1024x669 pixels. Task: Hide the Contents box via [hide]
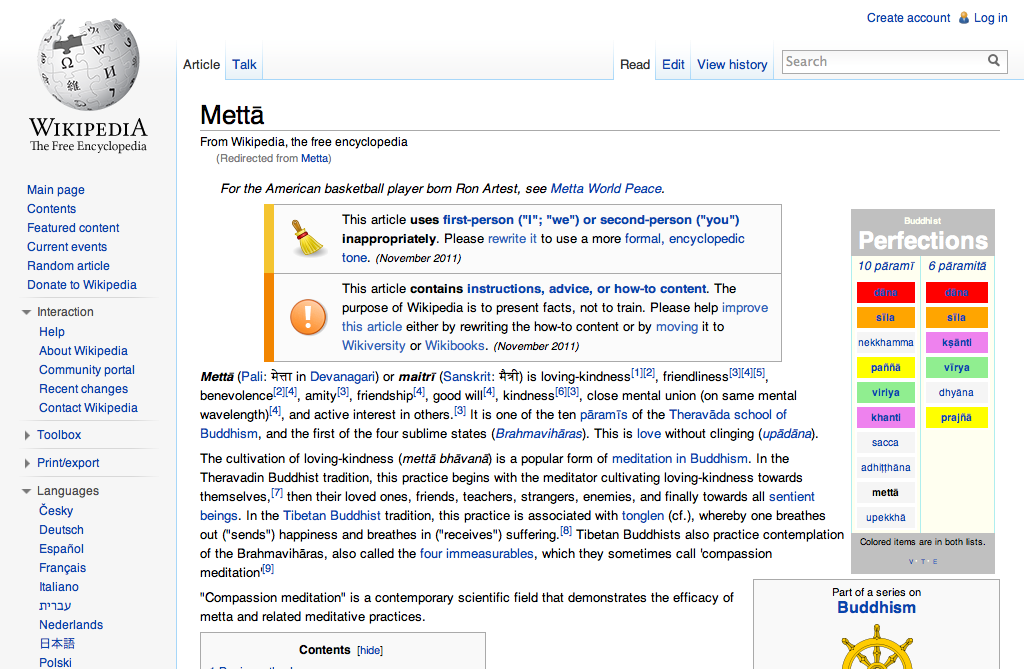pos(370,651)
